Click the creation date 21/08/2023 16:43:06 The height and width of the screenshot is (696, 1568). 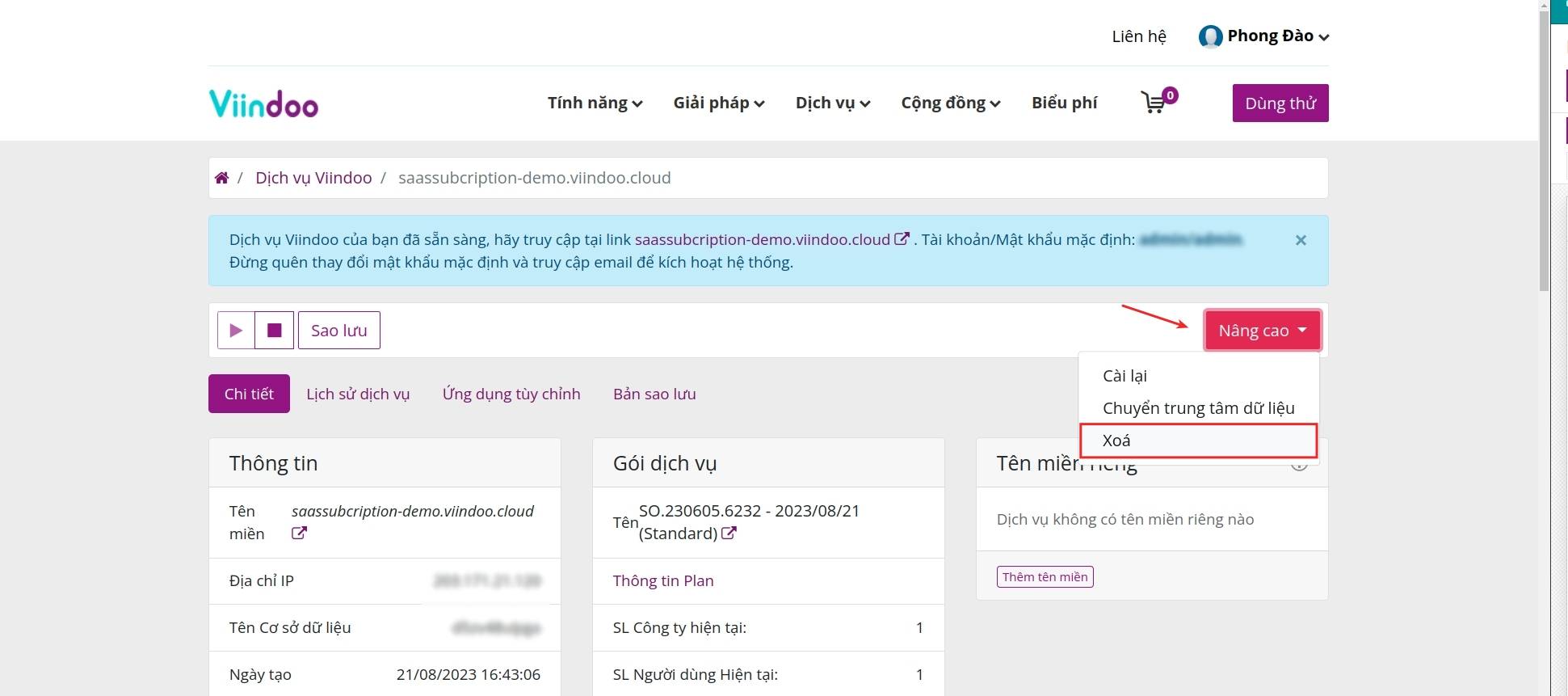tap(469, 674)
